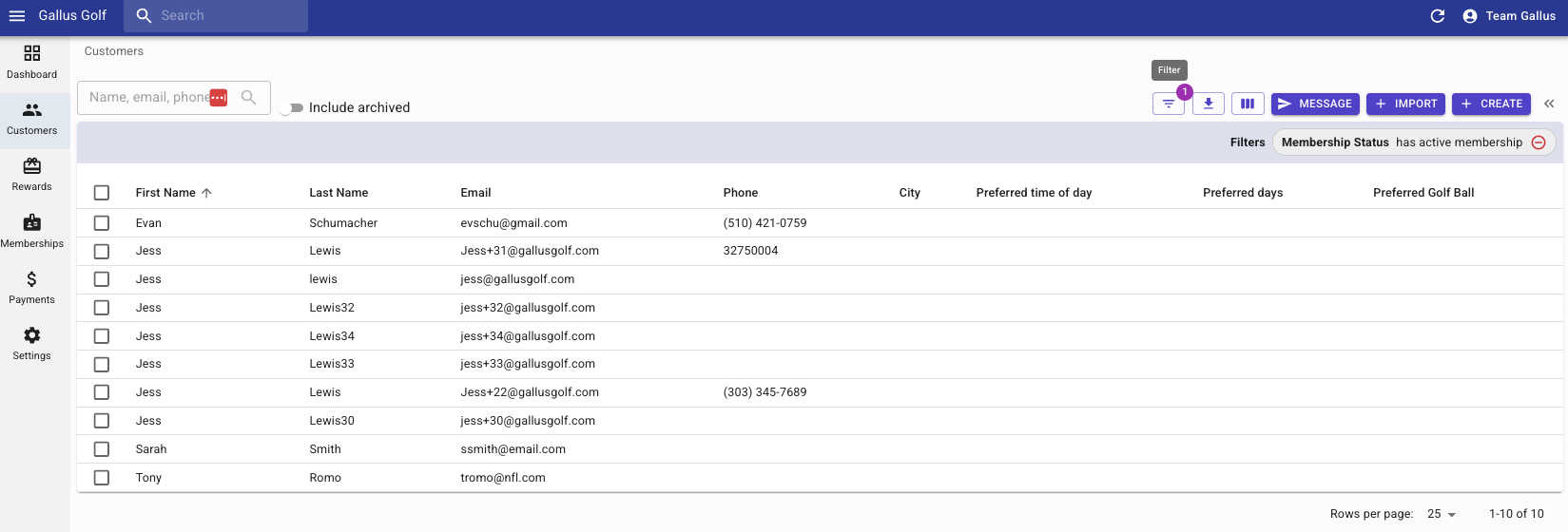
Task: Sort by First Name column arrow
Action: tap(206, 193)
